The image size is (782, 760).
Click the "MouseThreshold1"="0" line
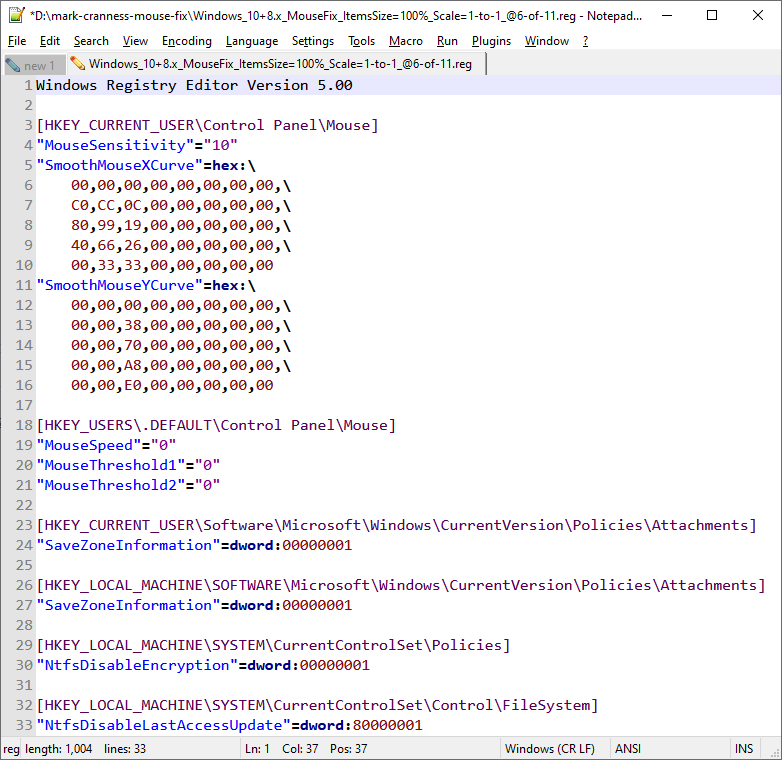(x=128, y=465)
